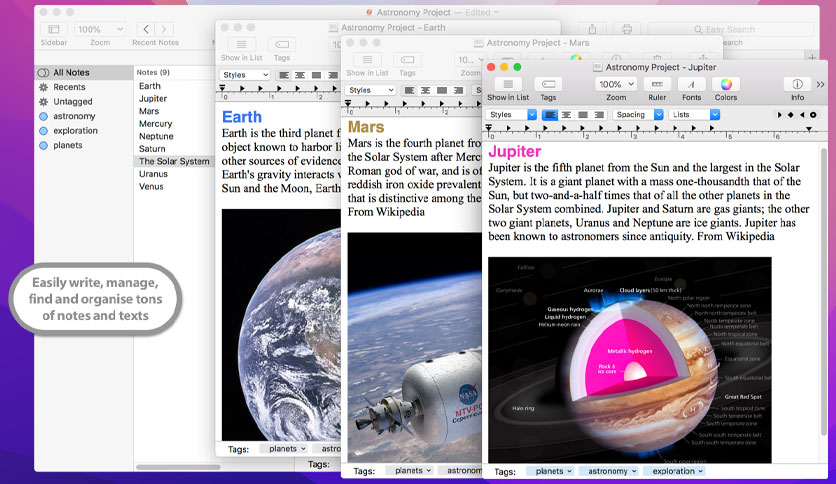
Task: Select align left in Jupiter window
Action: [x=550, y=115]
